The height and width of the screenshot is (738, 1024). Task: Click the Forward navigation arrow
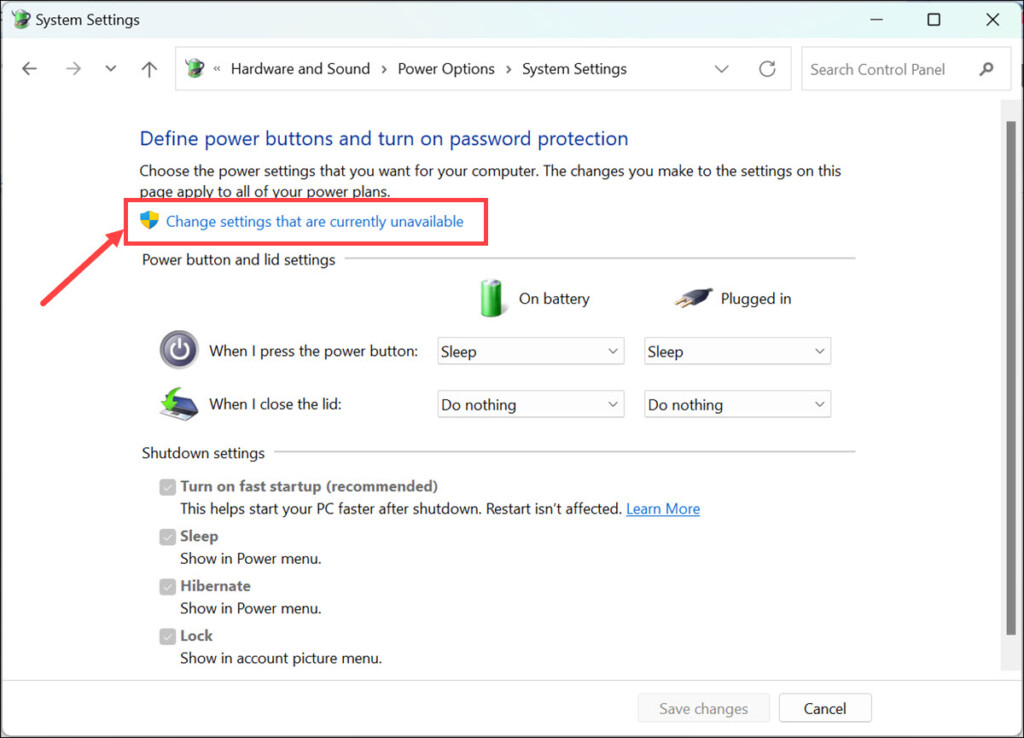(x=72, y=69)
